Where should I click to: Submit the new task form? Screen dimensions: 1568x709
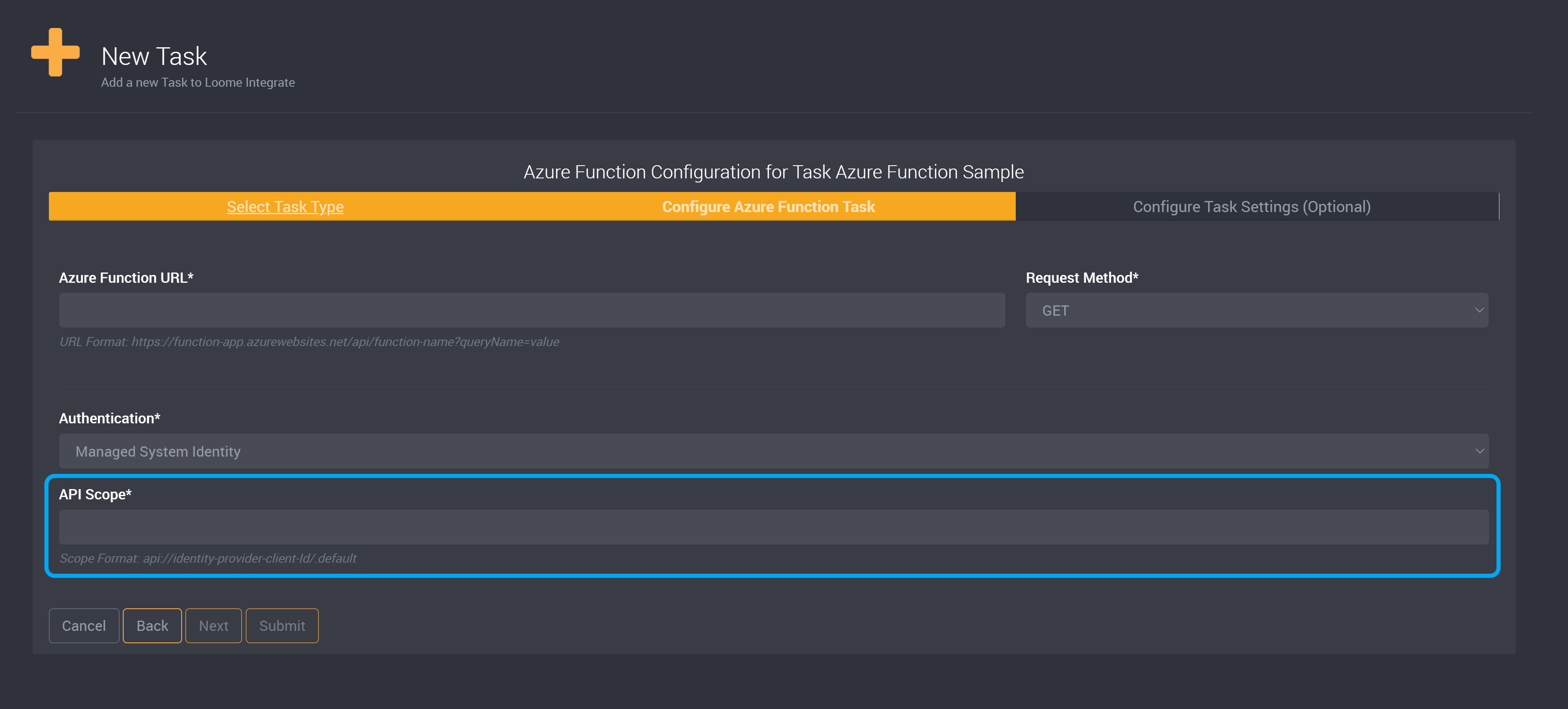pos(282,626)
